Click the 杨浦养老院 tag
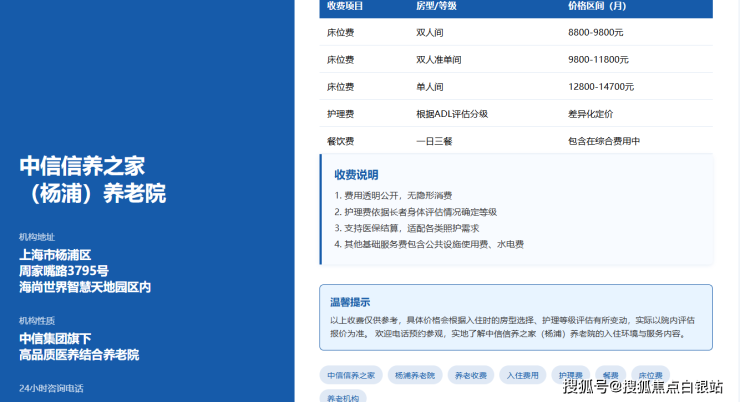This screenshot has height=402, width=740. click(x=415, y=375)
